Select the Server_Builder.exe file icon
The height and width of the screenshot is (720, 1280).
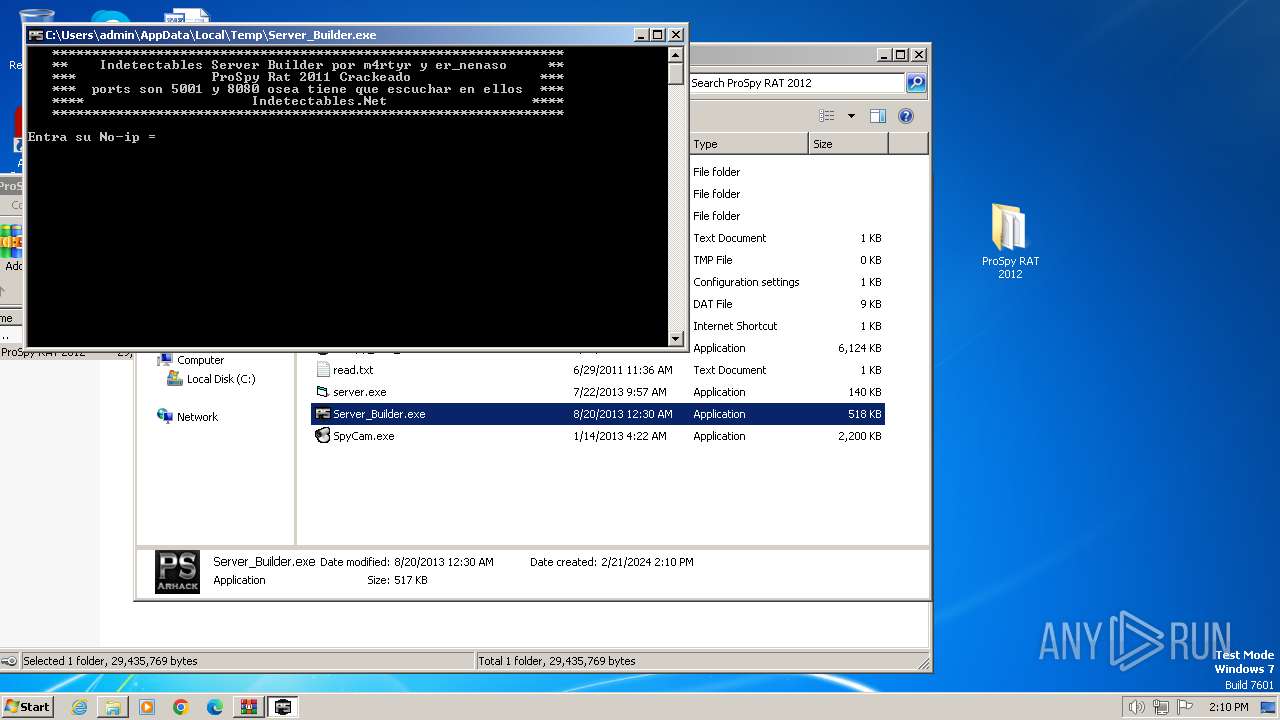322,414
